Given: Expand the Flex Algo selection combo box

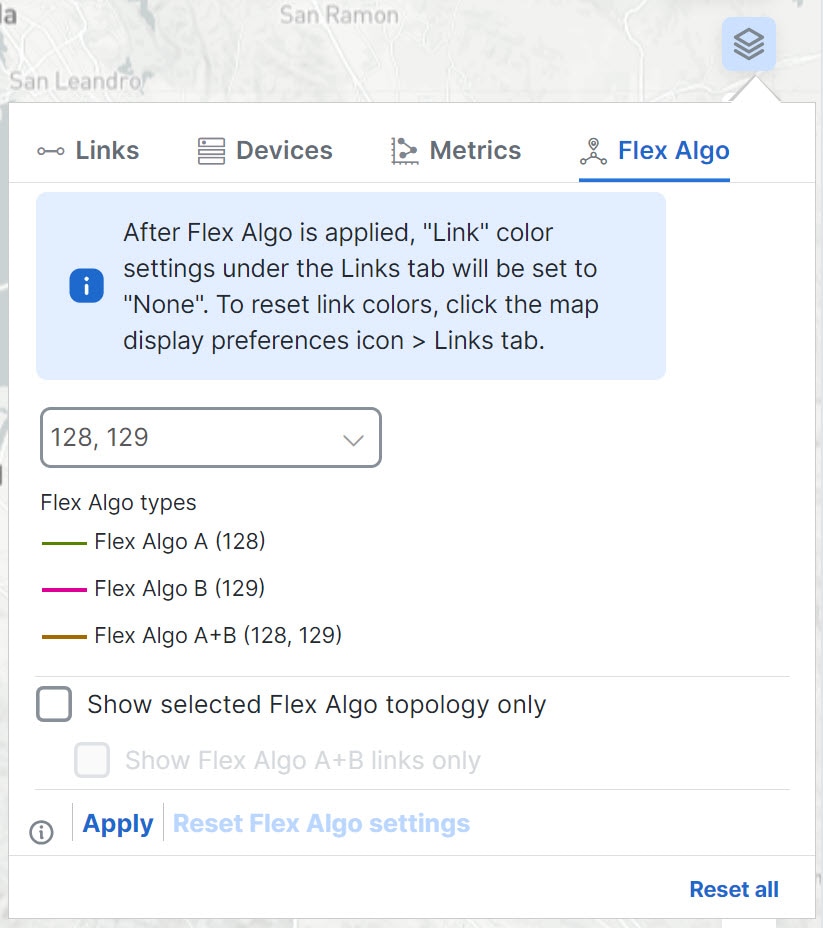Looking at the screenshot, I should [210, 438].
